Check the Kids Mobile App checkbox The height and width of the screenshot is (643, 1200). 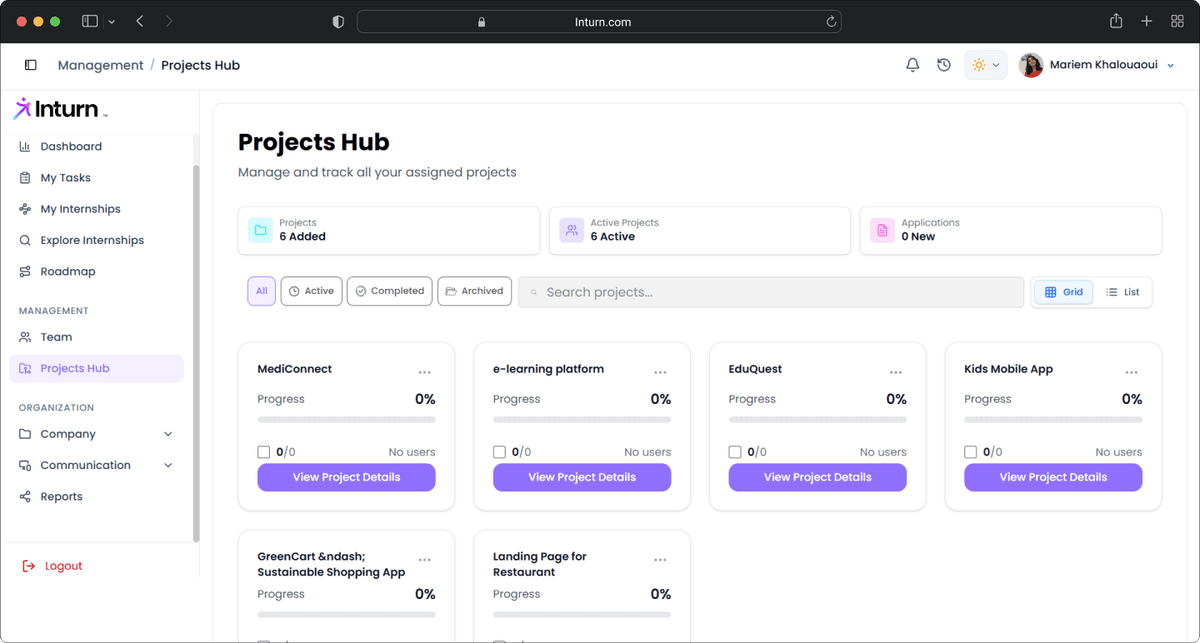coord(970,452)
